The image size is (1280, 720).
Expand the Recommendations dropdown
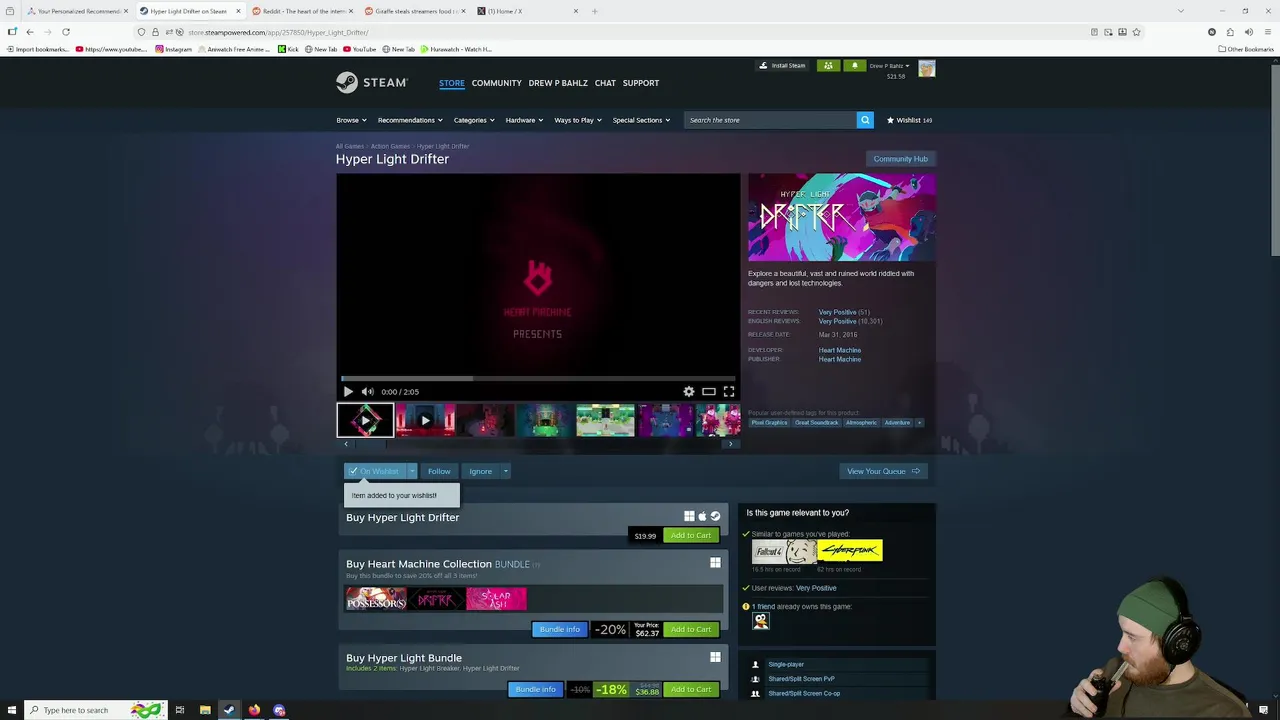click(x=410, y=120)
